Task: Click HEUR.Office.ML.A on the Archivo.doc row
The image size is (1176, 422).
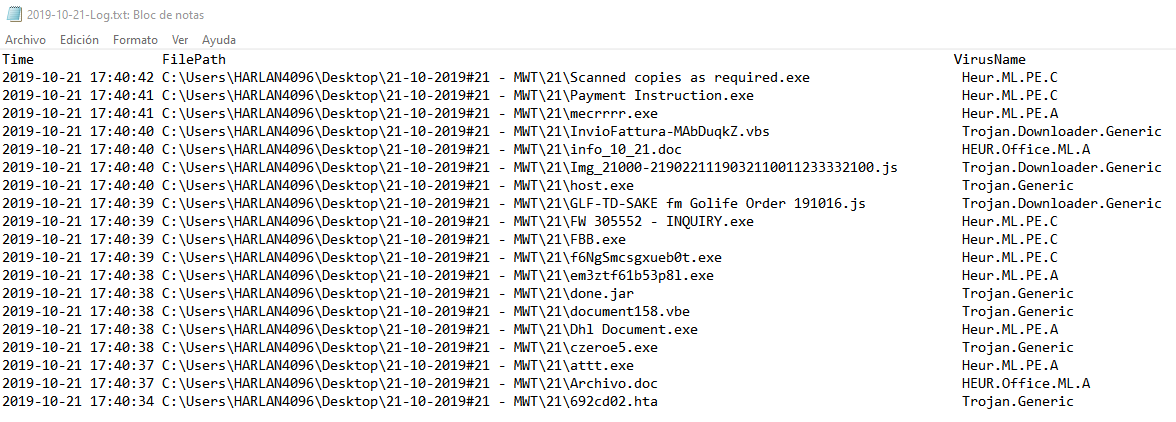Action: (1026, 384)
